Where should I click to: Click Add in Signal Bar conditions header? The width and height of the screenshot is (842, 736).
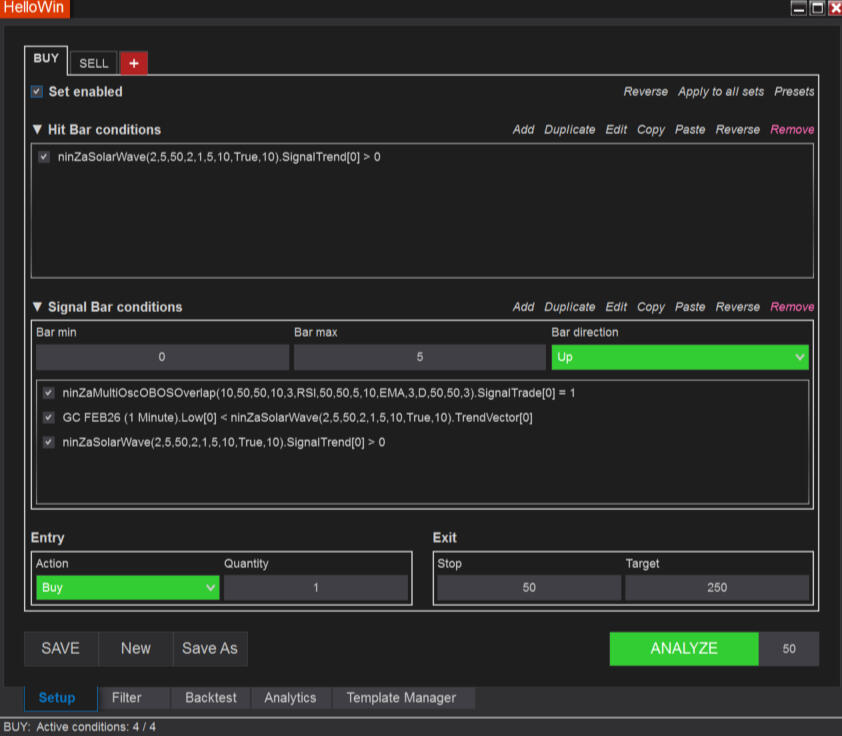[523, 307]
